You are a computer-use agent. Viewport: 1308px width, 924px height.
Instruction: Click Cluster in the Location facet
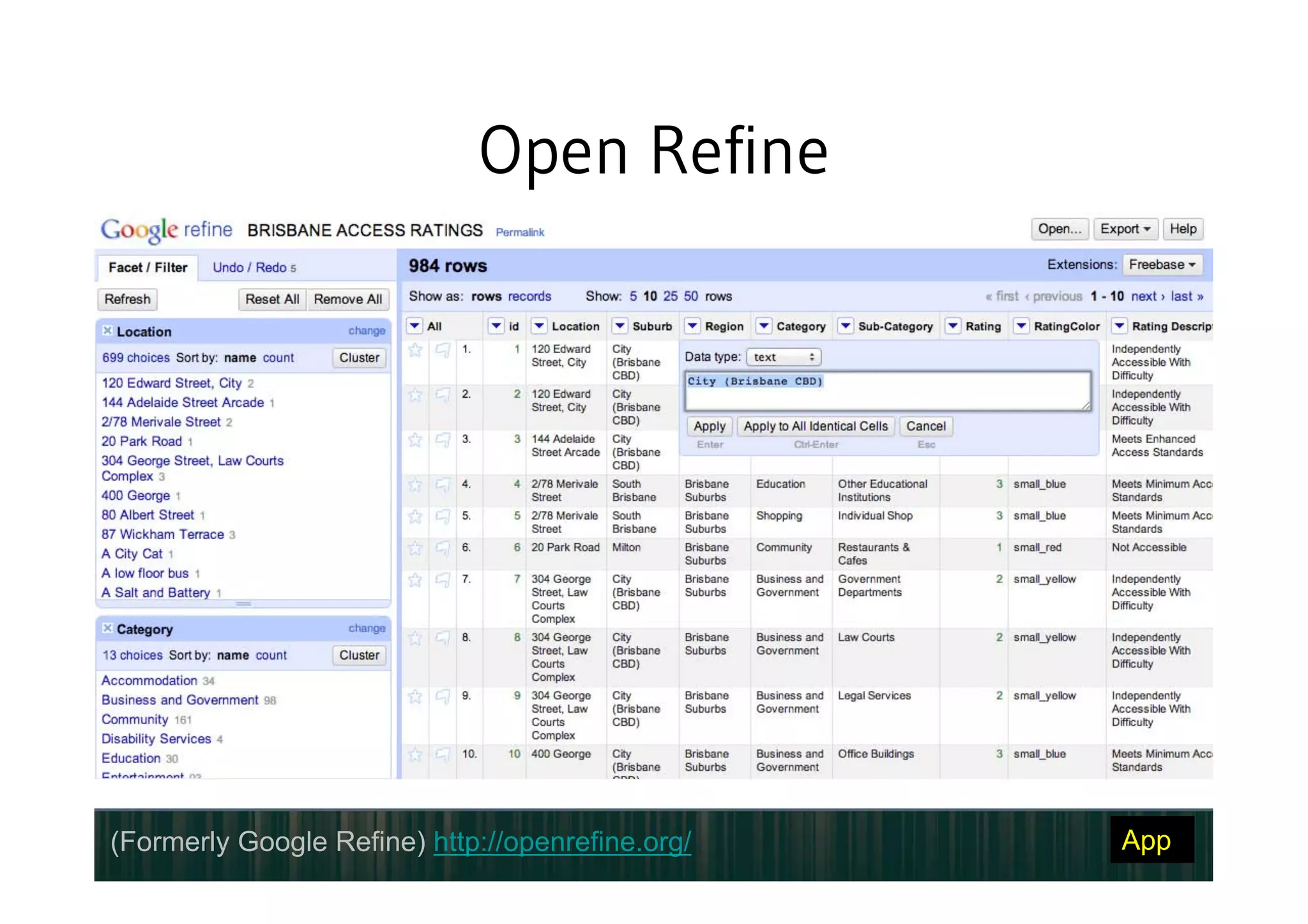359,358
